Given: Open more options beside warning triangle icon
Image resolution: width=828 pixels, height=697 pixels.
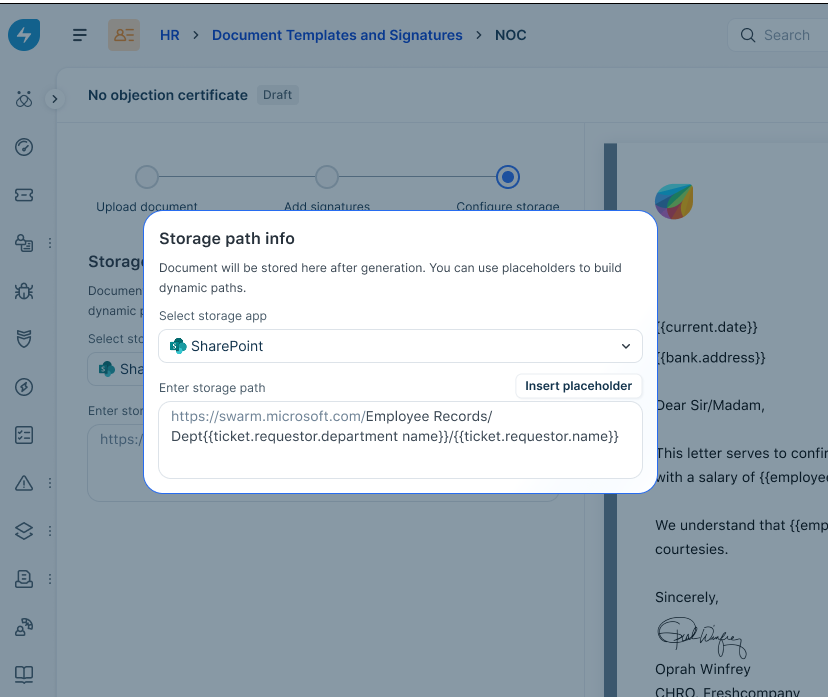Looking at the screenshot, I should (x=50, y=483).
